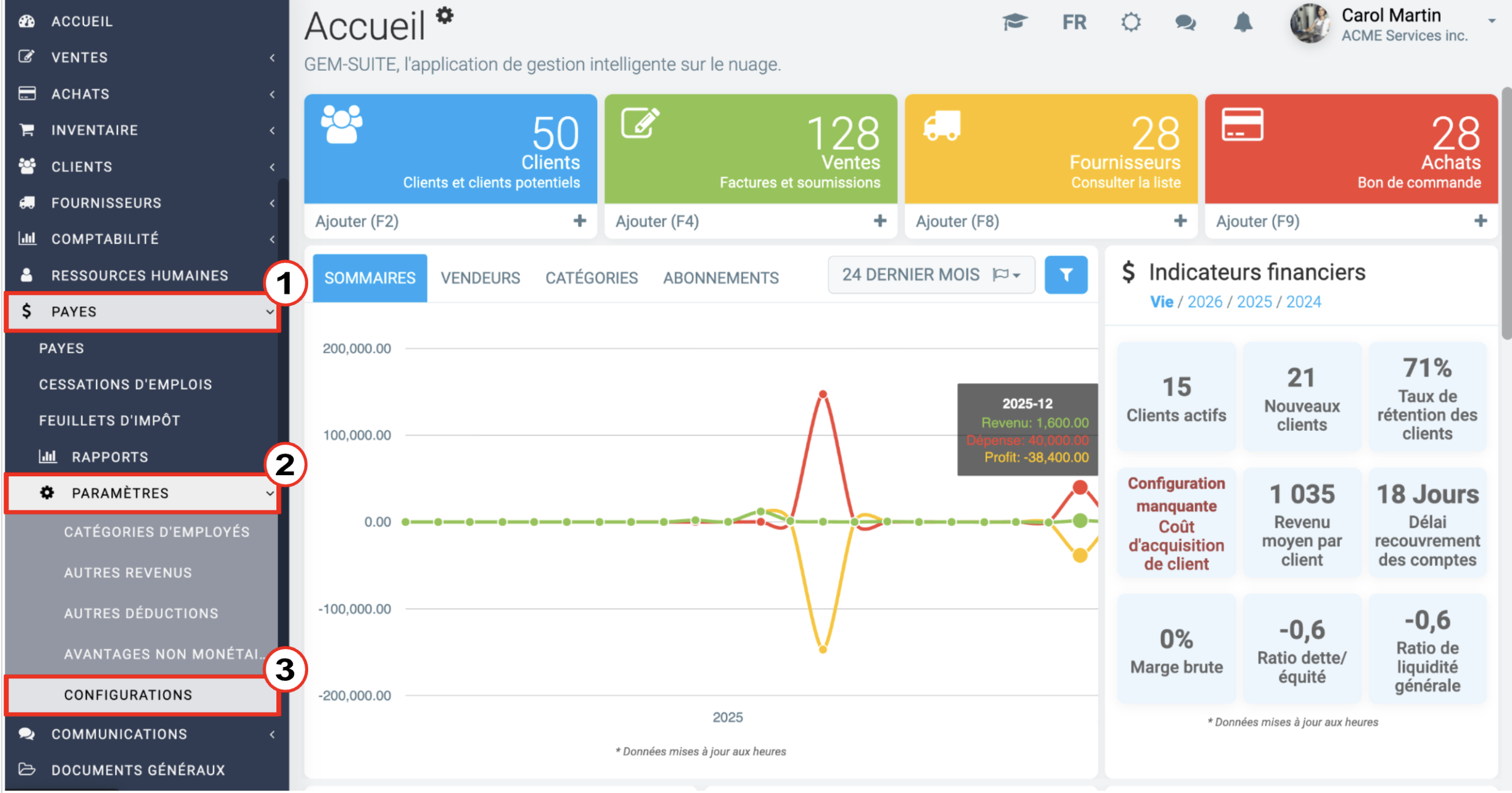Open the 24 dernier mois period dropdown
This screenshot has height=793, width=1512.
click(x=931, y=275)
